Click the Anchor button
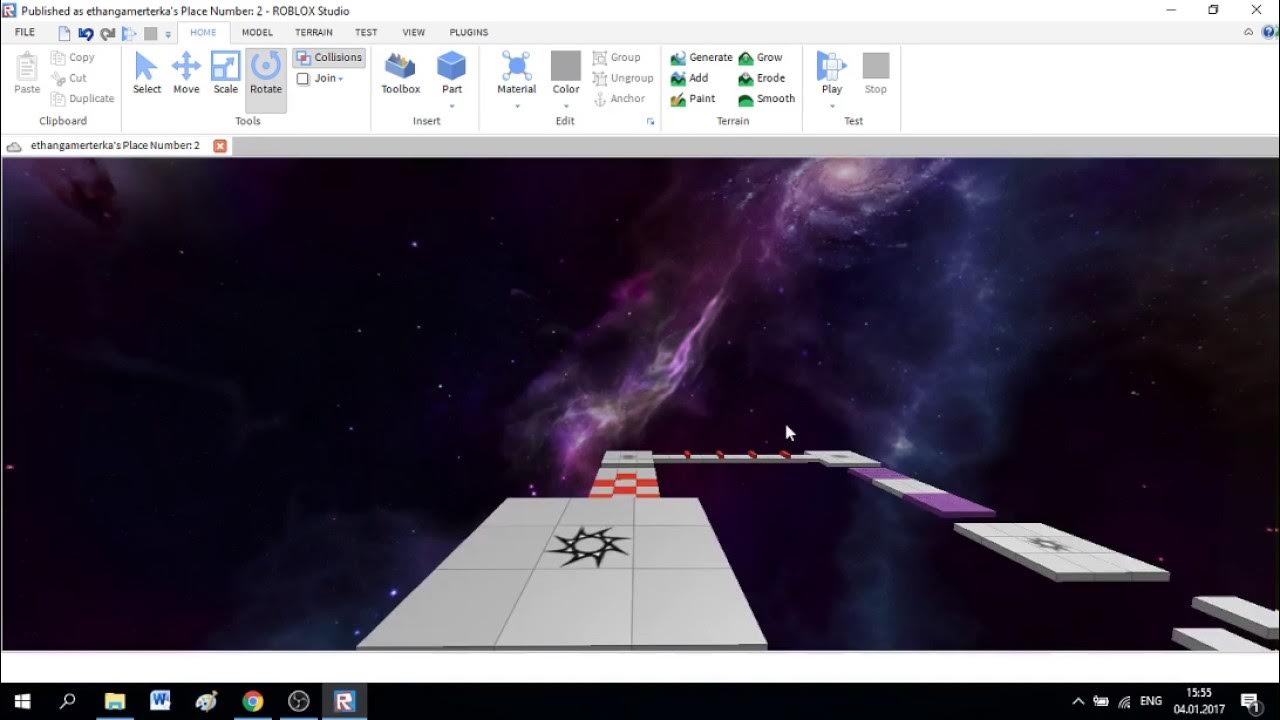This screenshot has width=1280, height=720. point(618,99)
